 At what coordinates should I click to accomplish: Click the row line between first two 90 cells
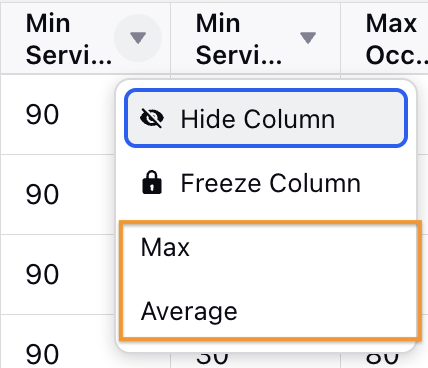(x=58, y=154)
